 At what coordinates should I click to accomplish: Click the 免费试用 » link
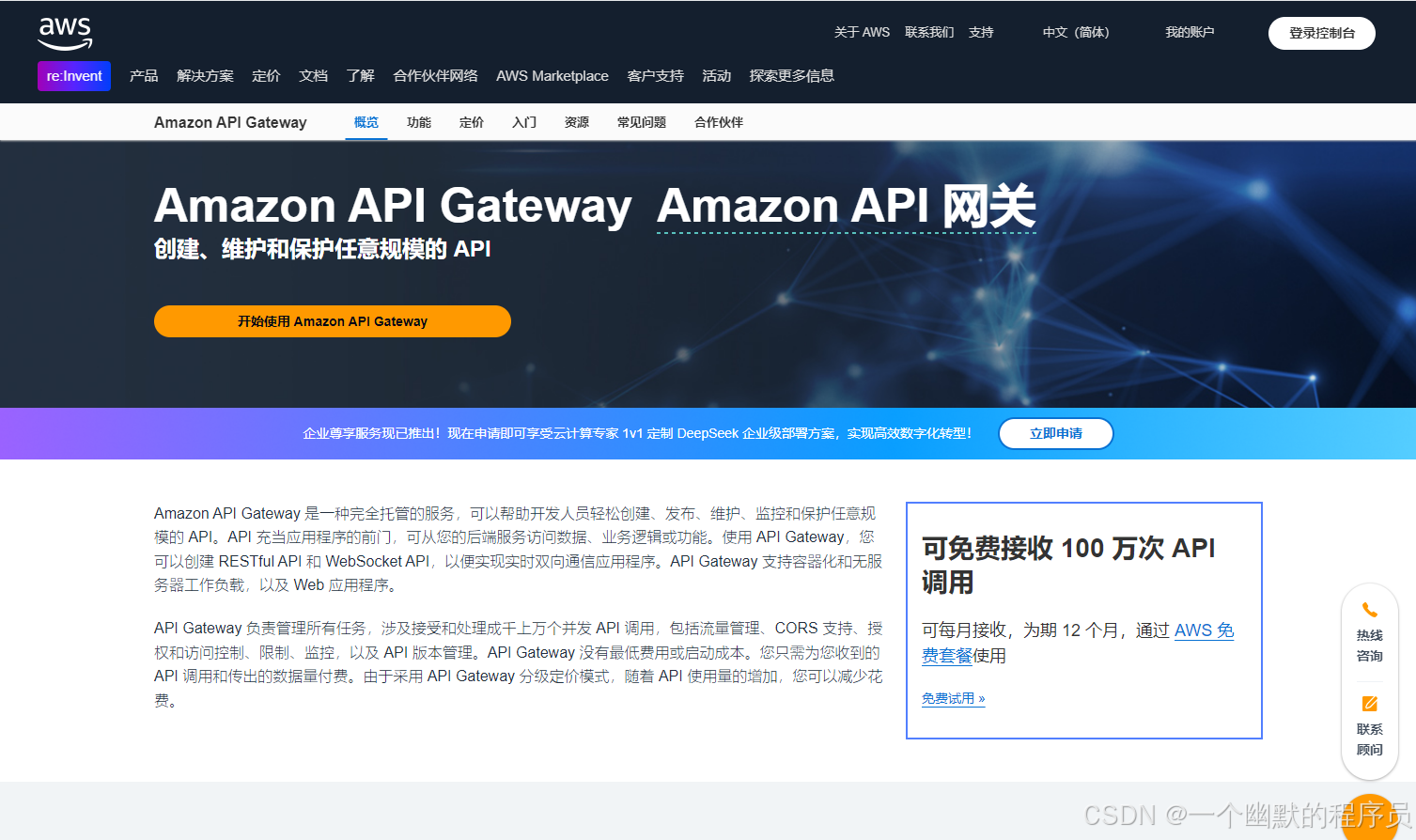(954, 699)
